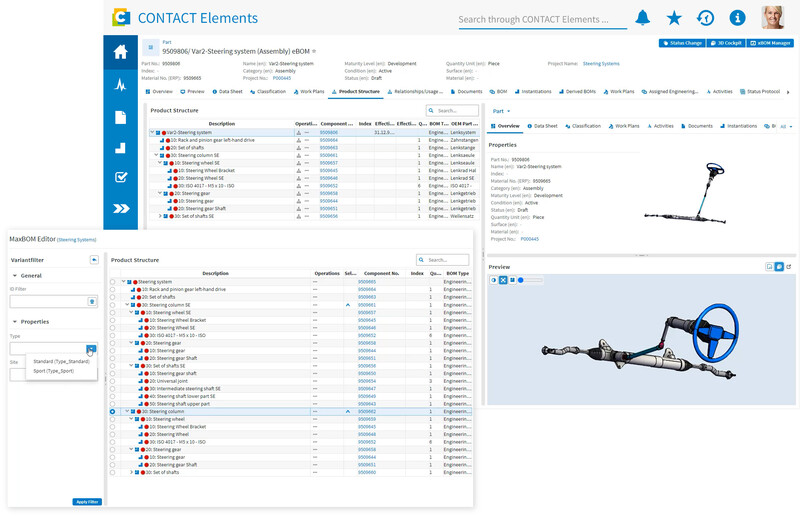Open the documents sidebar icon

[120, 117]
